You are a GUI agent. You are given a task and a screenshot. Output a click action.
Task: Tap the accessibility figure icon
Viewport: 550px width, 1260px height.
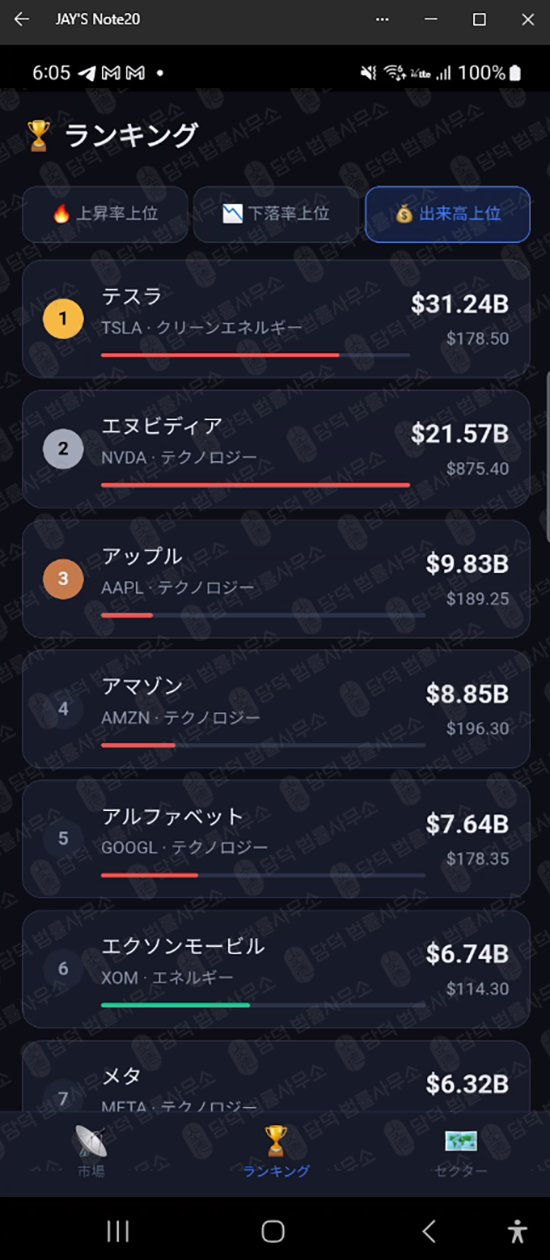point(517,1230)
